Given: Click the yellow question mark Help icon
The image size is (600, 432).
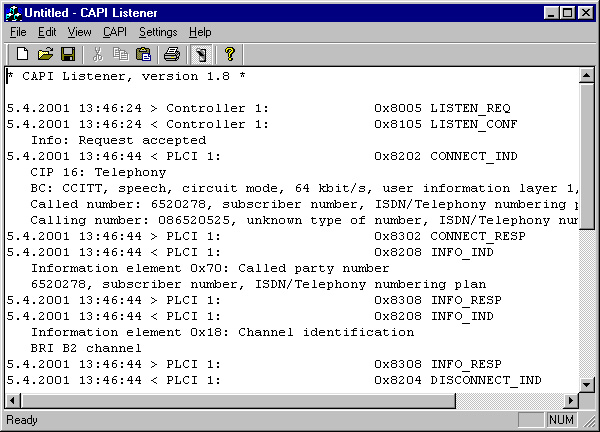Looking at the screenshot, I should point(230,54).
